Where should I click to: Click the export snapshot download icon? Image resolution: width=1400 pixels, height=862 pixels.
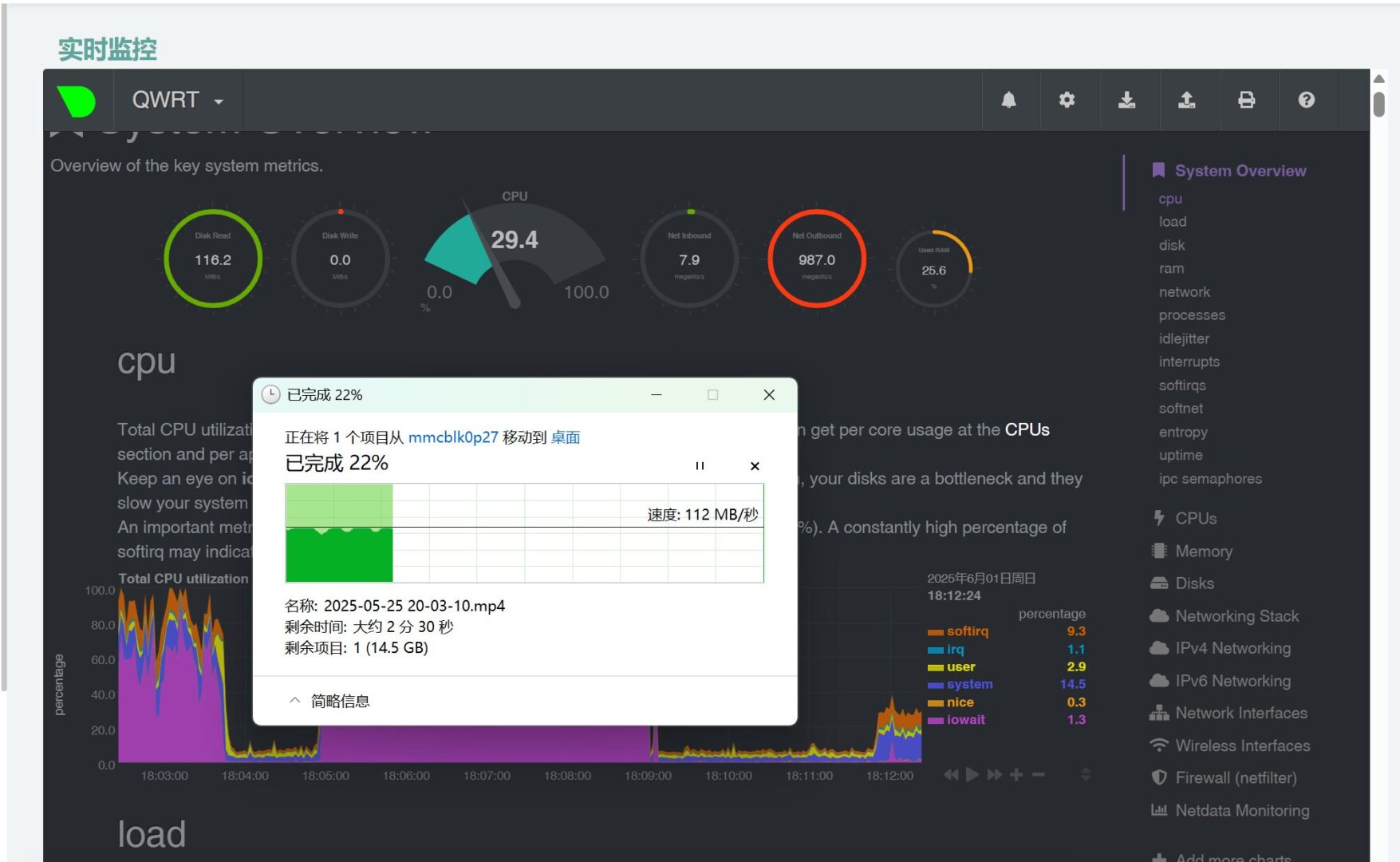click(1126, 100)
